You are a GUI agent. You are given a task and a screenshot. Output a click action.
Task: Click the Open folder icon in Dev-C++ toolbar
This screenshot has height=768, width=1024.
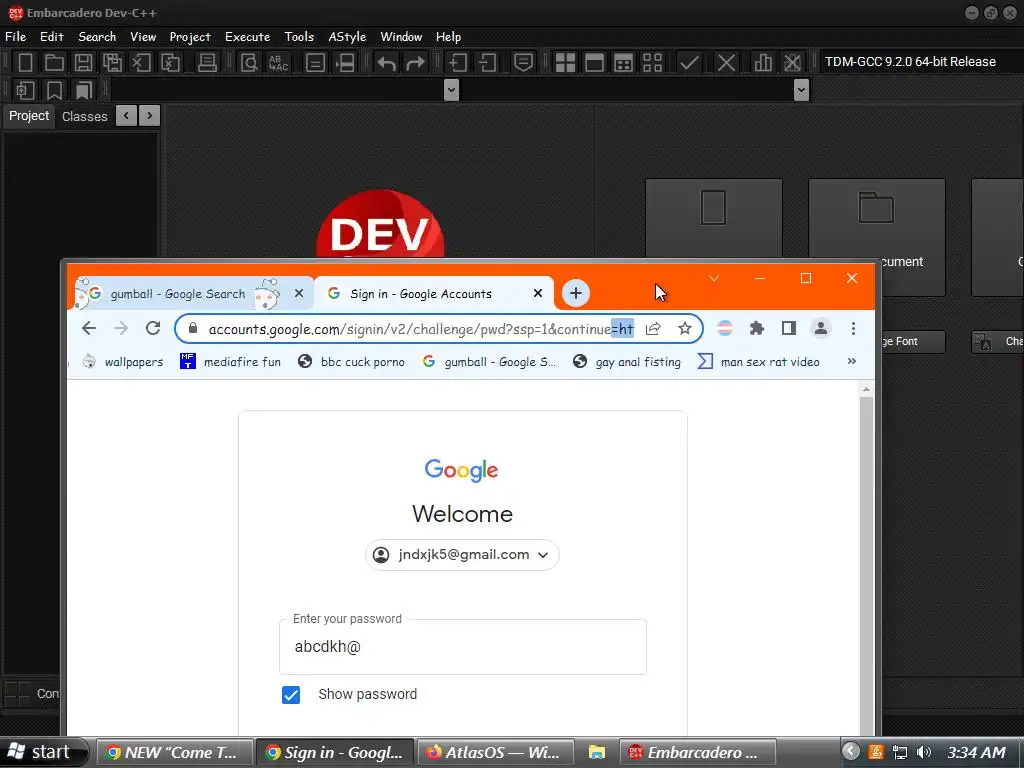click(x=54, y=63)
